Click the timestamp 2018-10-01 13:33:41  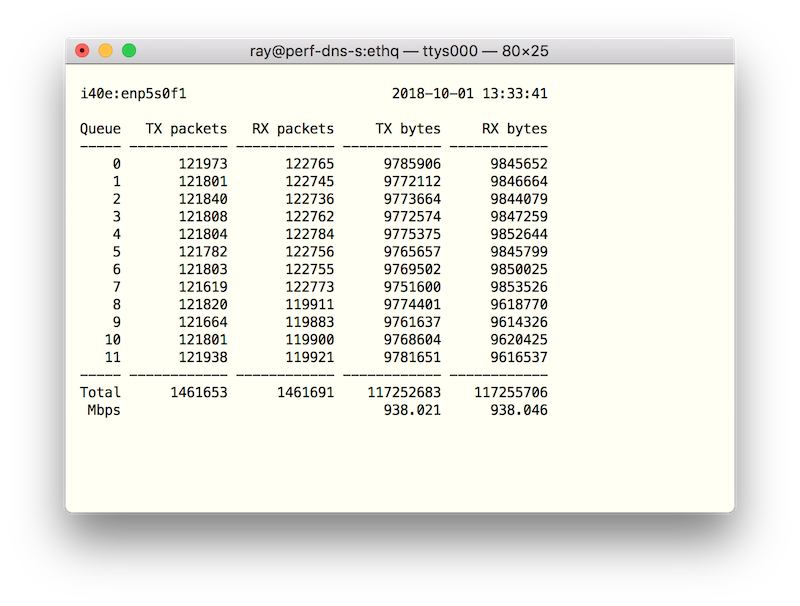pos(469,94)
